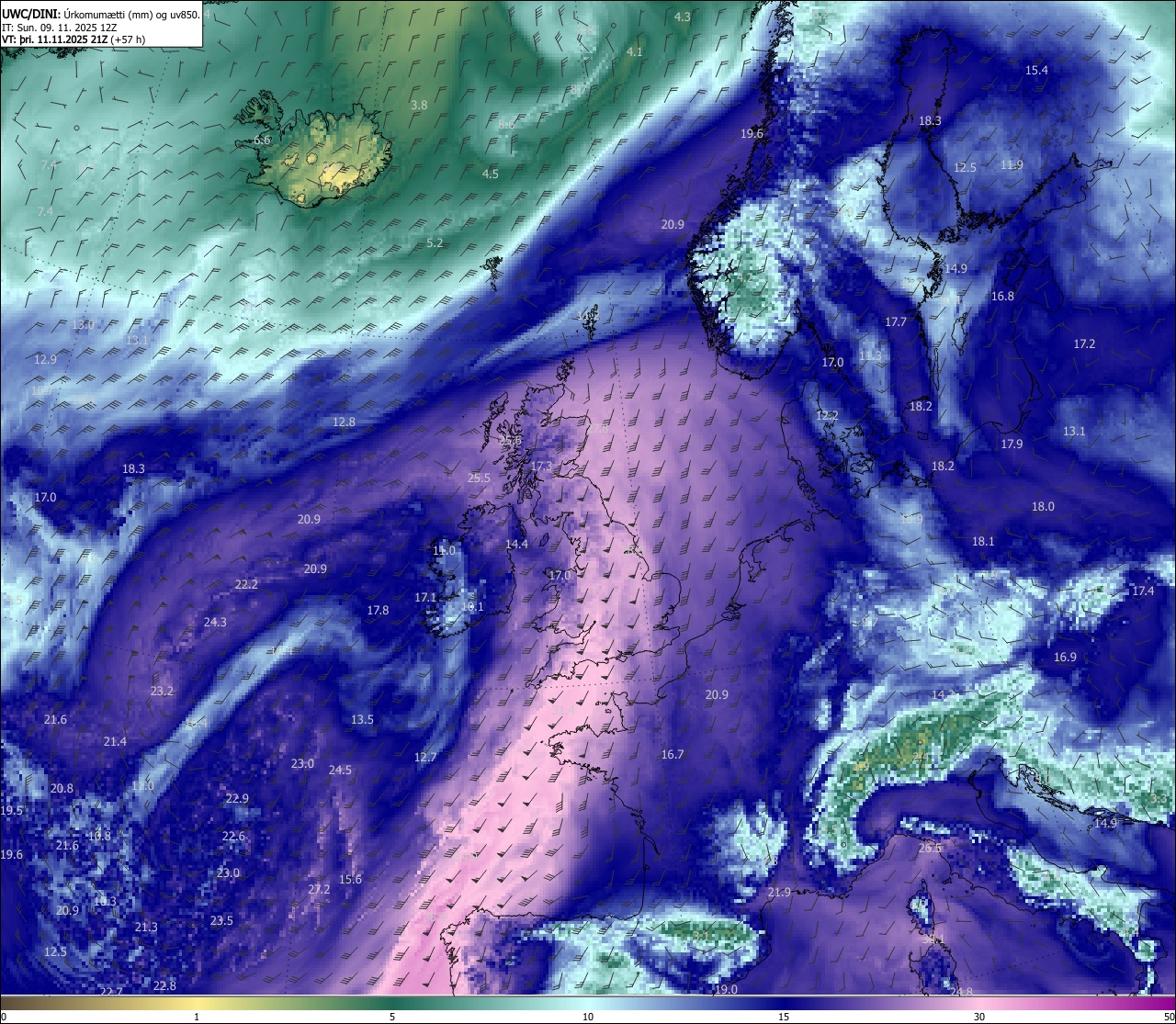Click the value 23.2
Viewport: 1176px width, 1024px height.
[162, 692]
